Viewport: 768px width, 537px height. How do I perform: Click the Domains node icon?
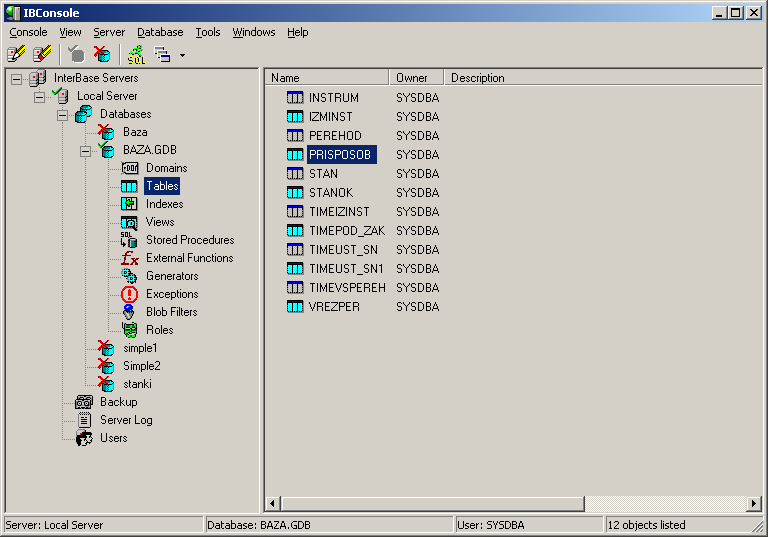129,168
